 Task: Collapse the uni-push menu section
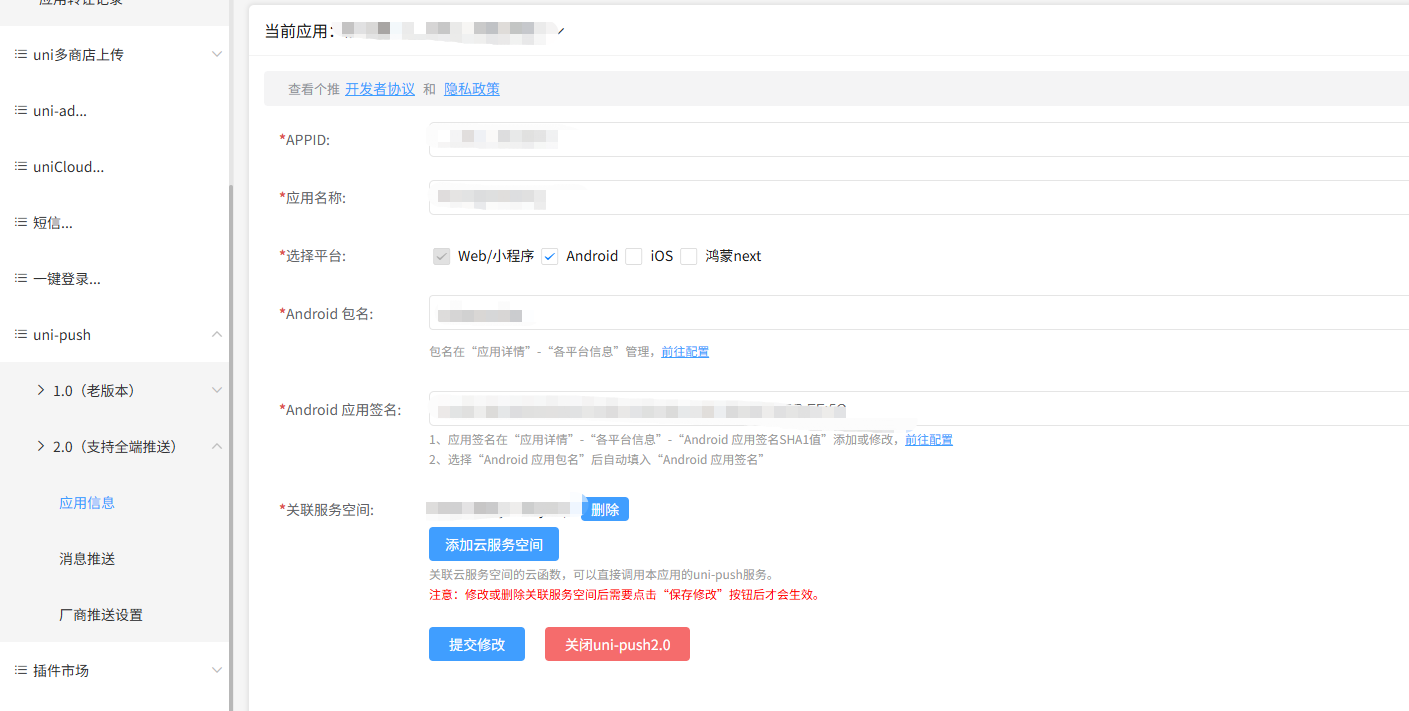click(217, 335)
